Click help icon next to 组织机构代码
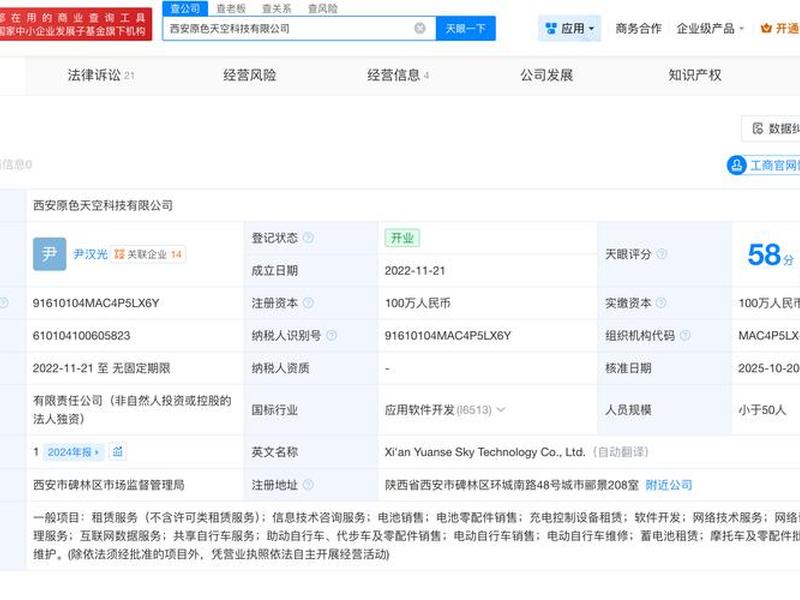 [x=685, y=335]
